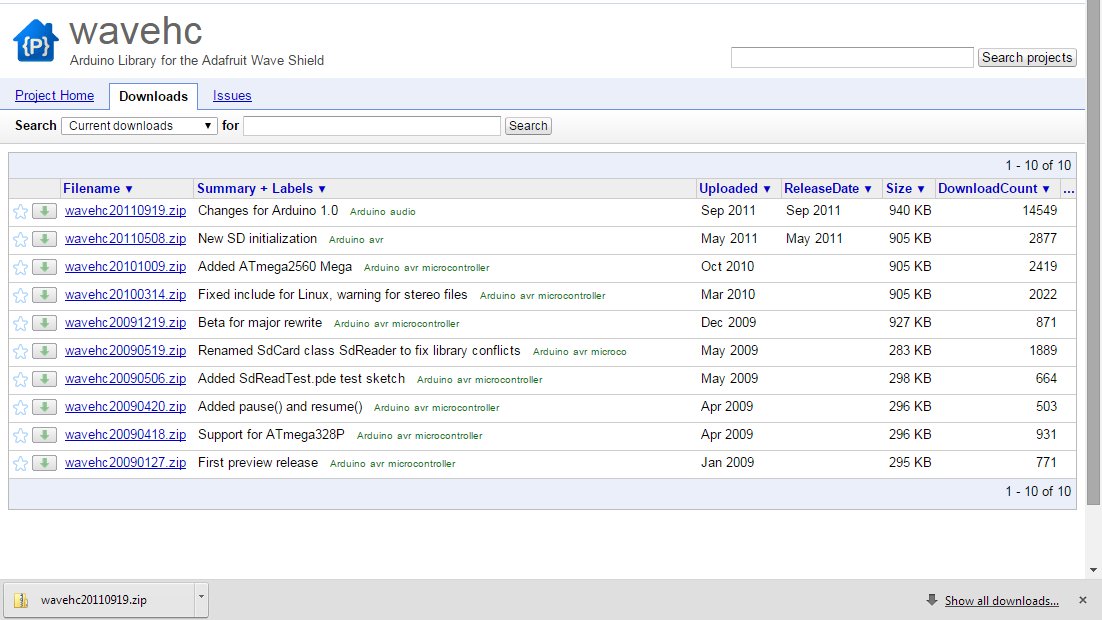Screen dimensions: 1102x620
Task: Star the wavehc20091219.zip download
Action: coord(20,323)
